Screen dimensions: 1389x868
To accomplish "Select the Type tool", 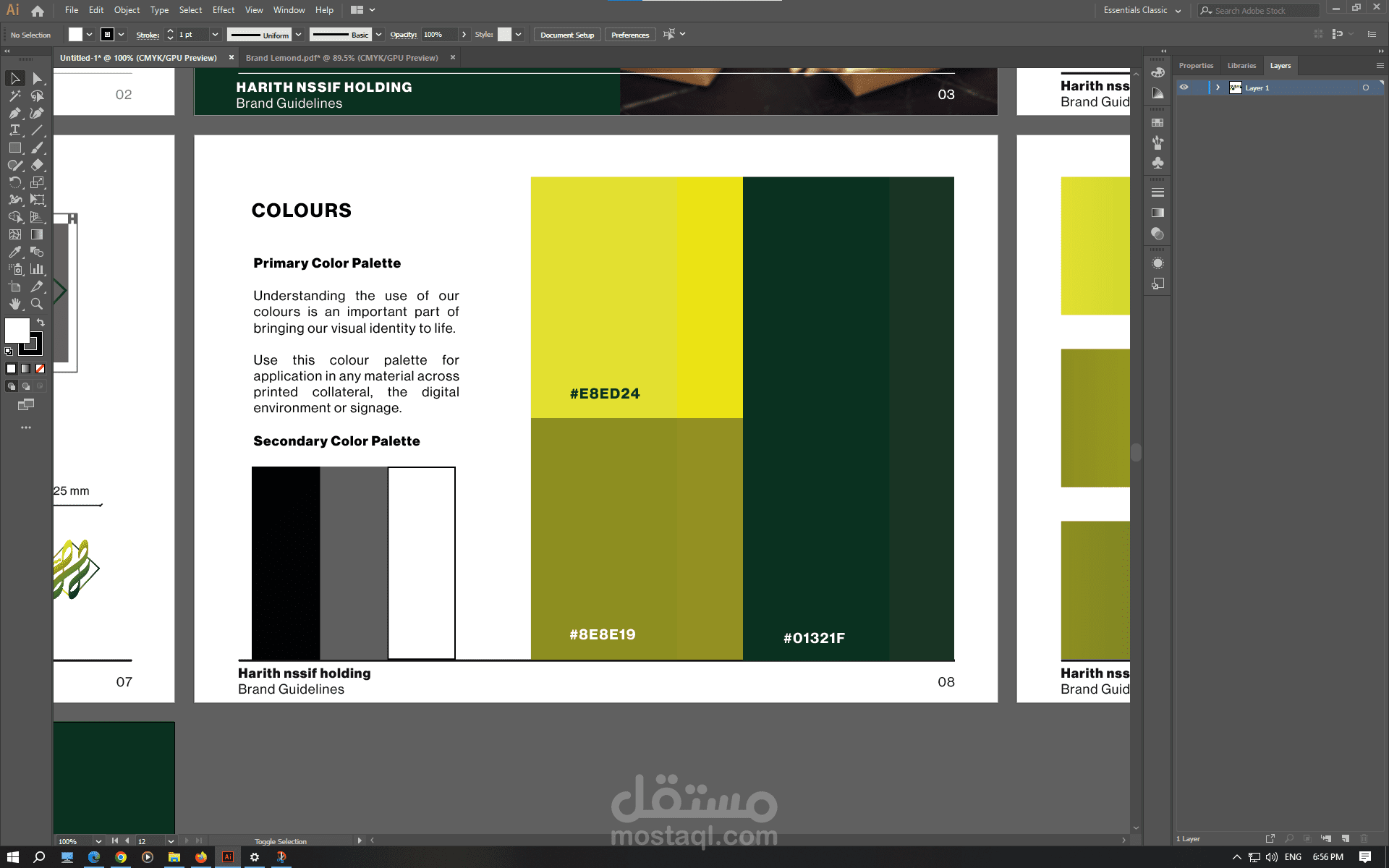I will pyautogui.click(x=14, y=130).
